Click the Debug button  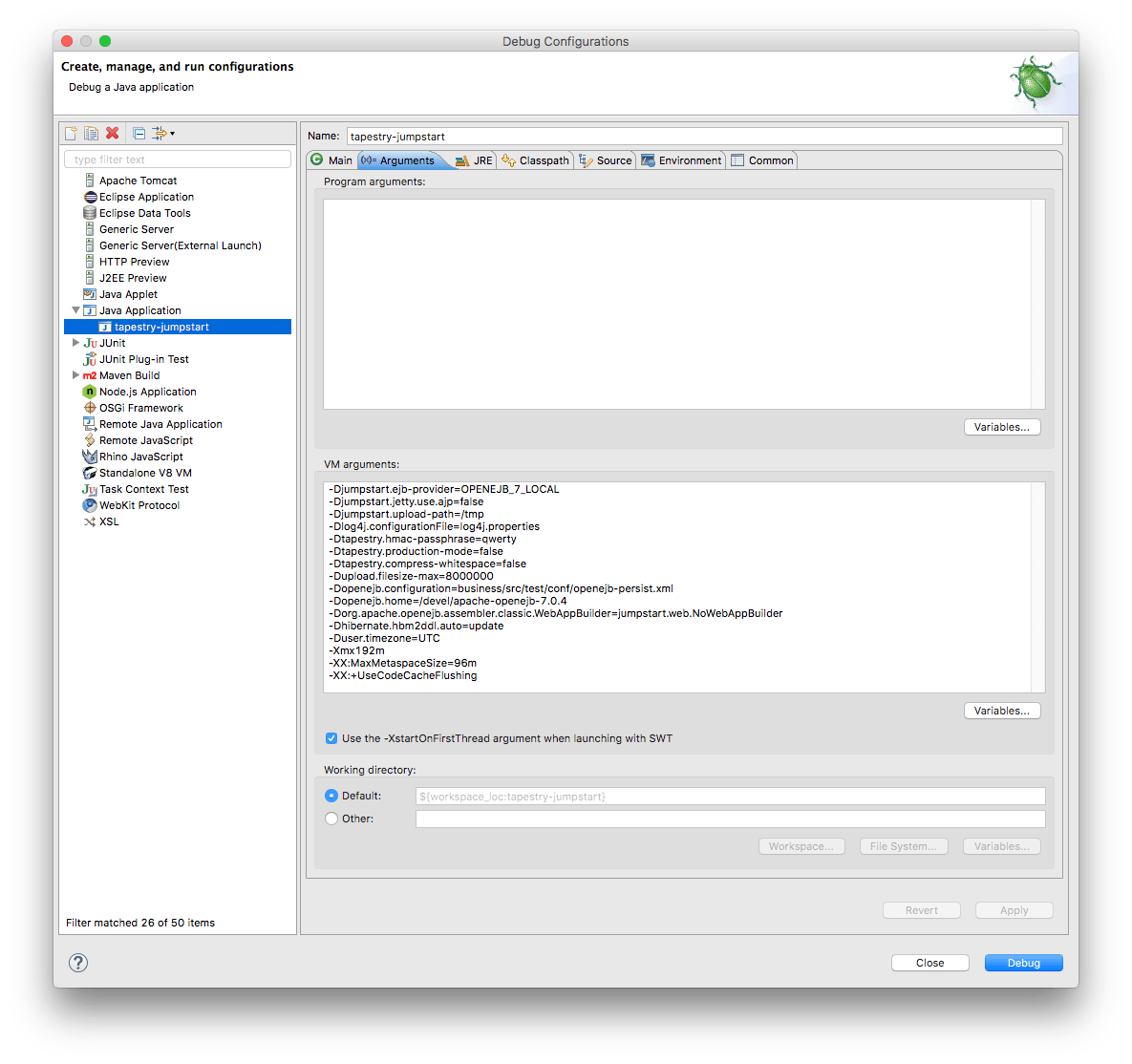[x=1024, y=963]
